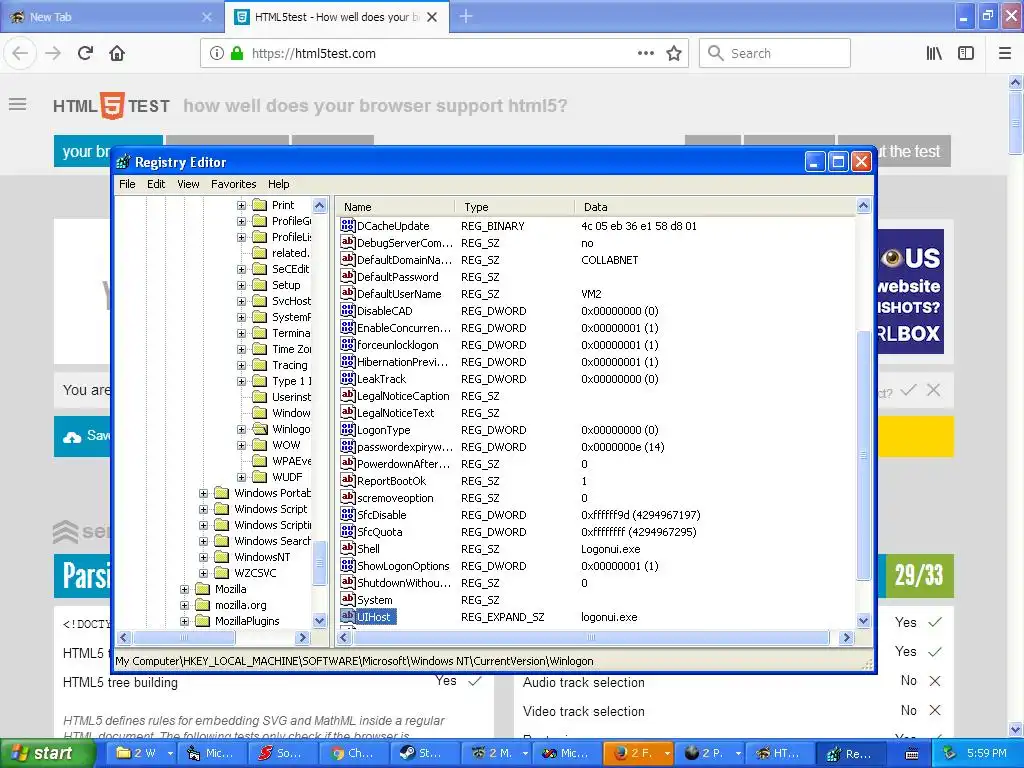
Task: Select the Windows Search key in tree
Action: (272, 541)
